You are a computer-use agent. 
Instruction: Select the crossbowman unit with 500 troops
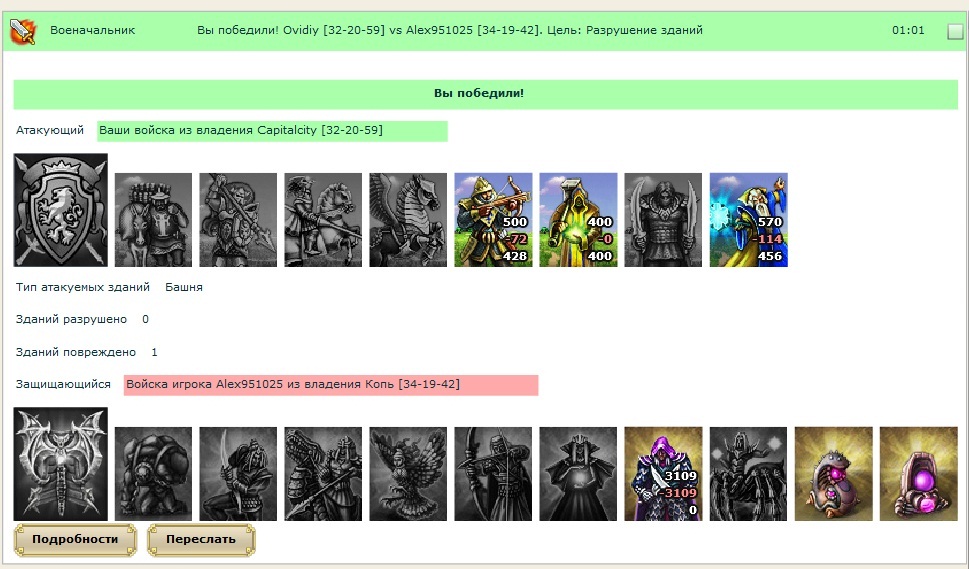tap(493, 220)
